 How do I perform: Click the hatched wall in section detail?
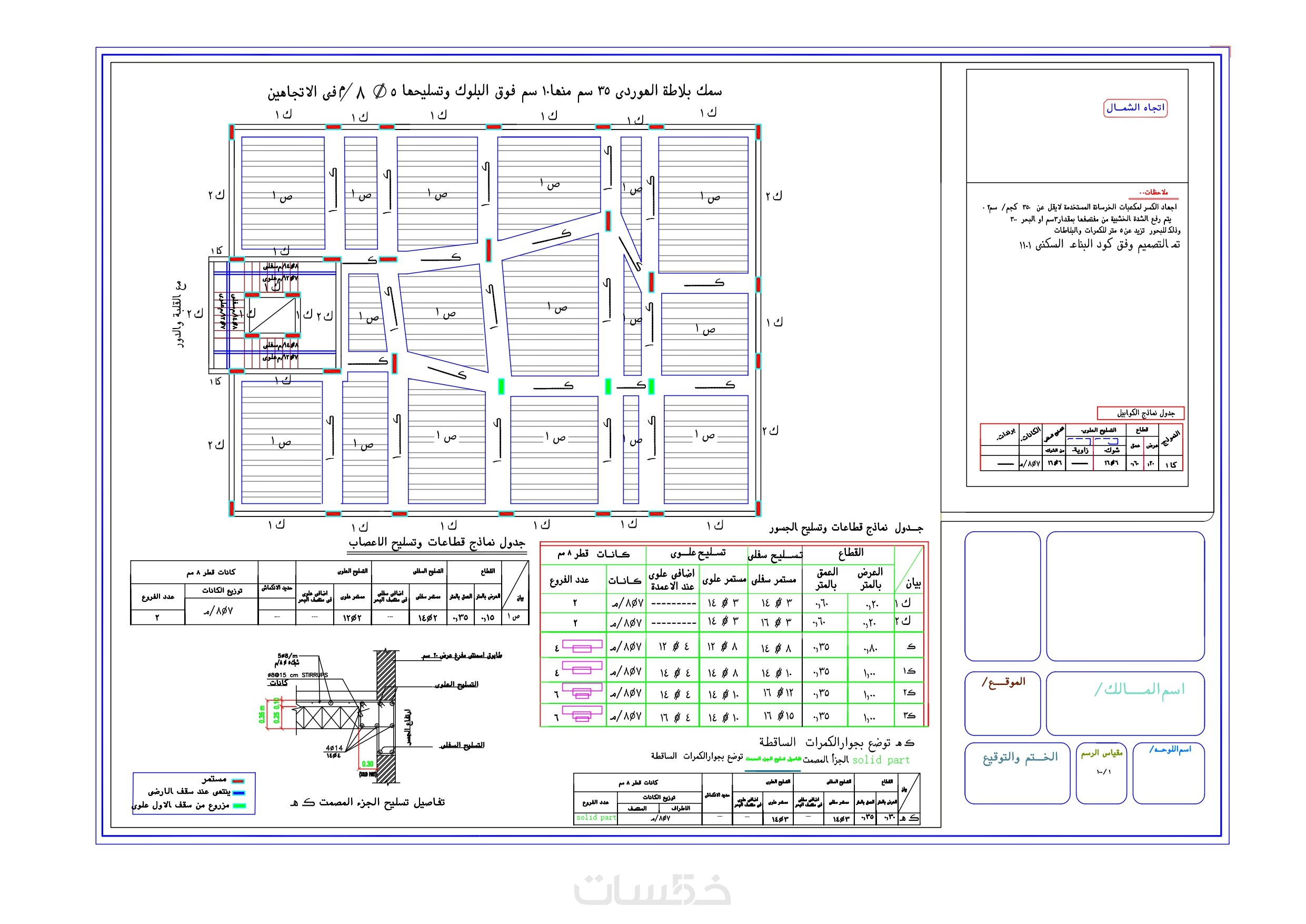[386, 674]
